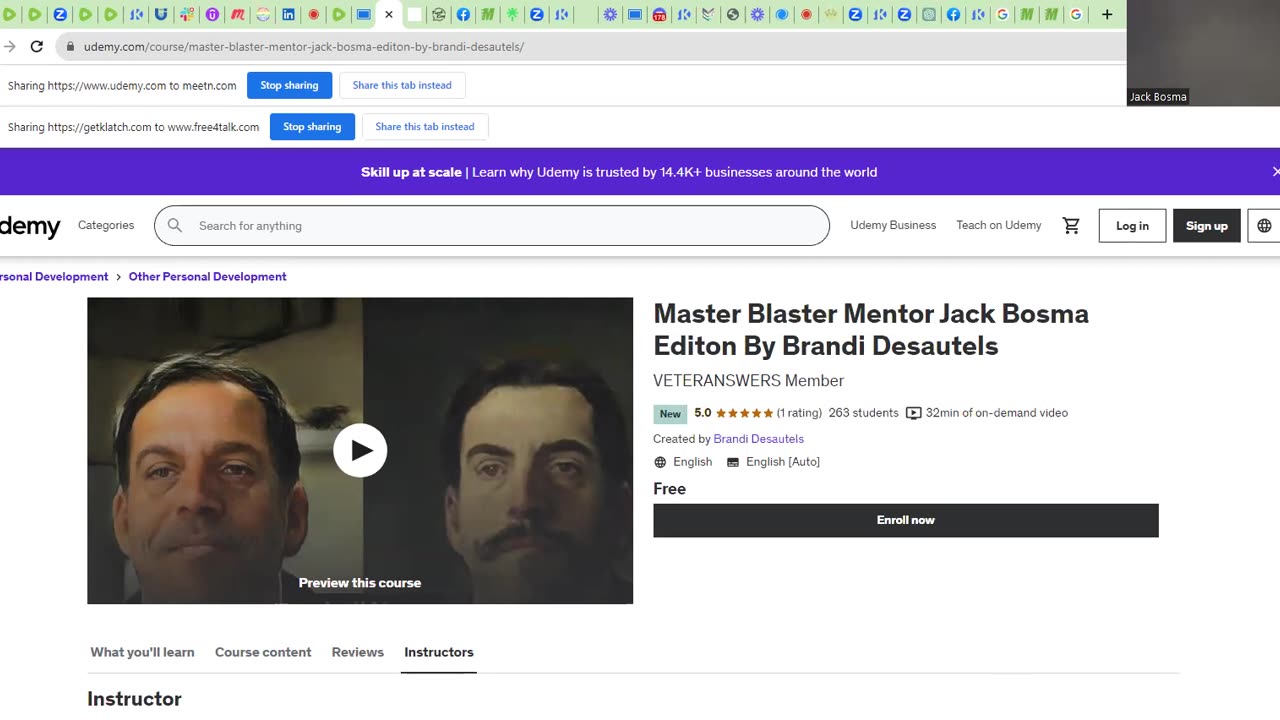The height and width of the screenshot is (720, 1280).
Task: Stop sharing udemy.com to meetn.com
Action: click(x=289, y=85)
